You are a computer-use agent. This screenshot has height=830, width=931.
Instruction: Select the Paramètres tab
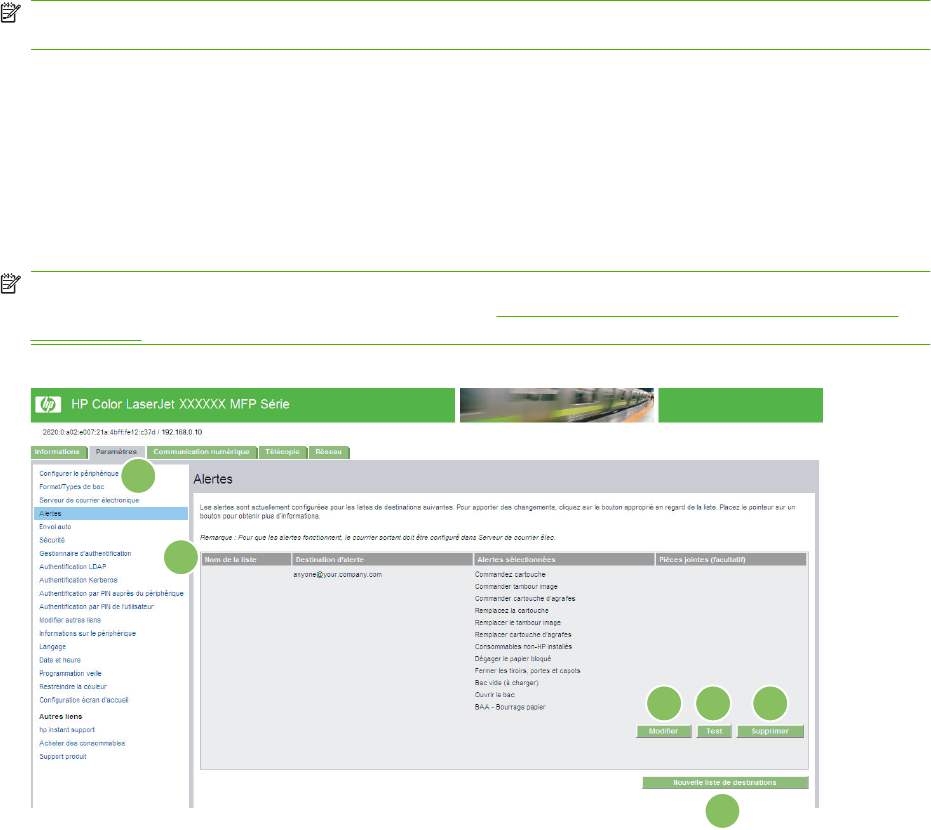[x=116, y=452]
